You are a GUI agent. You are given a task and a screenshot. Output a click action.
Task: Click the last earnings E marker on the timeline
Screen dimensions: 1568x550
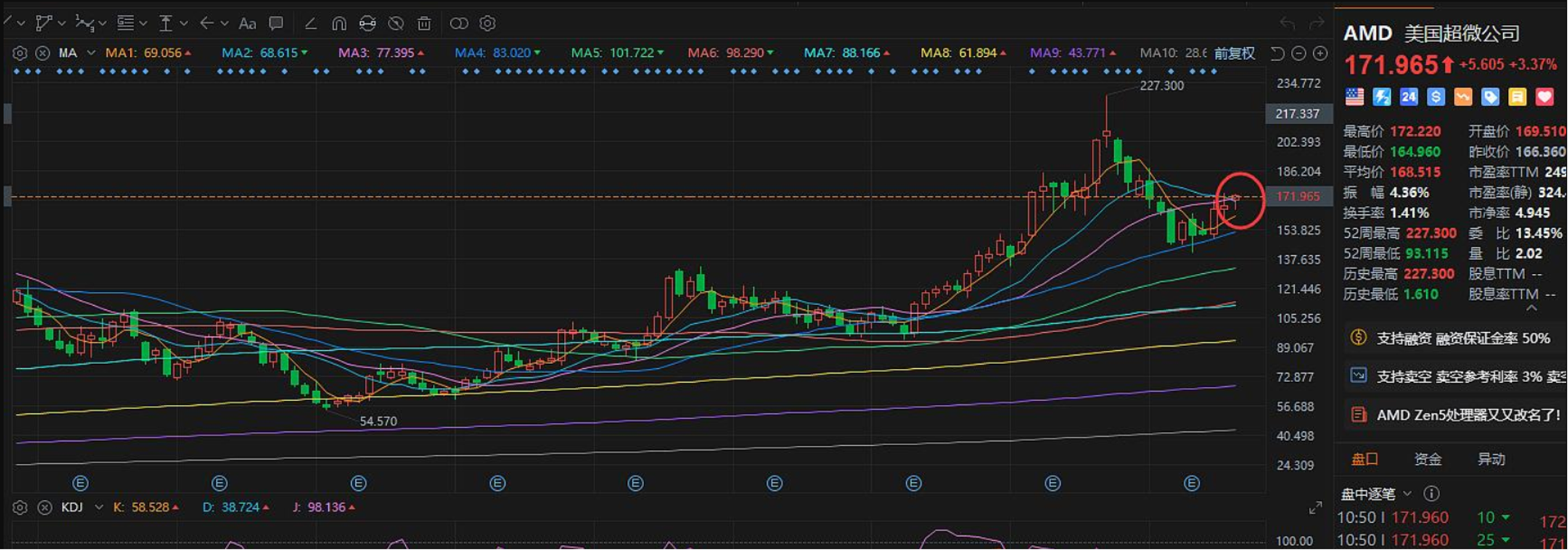point(1192,484)
